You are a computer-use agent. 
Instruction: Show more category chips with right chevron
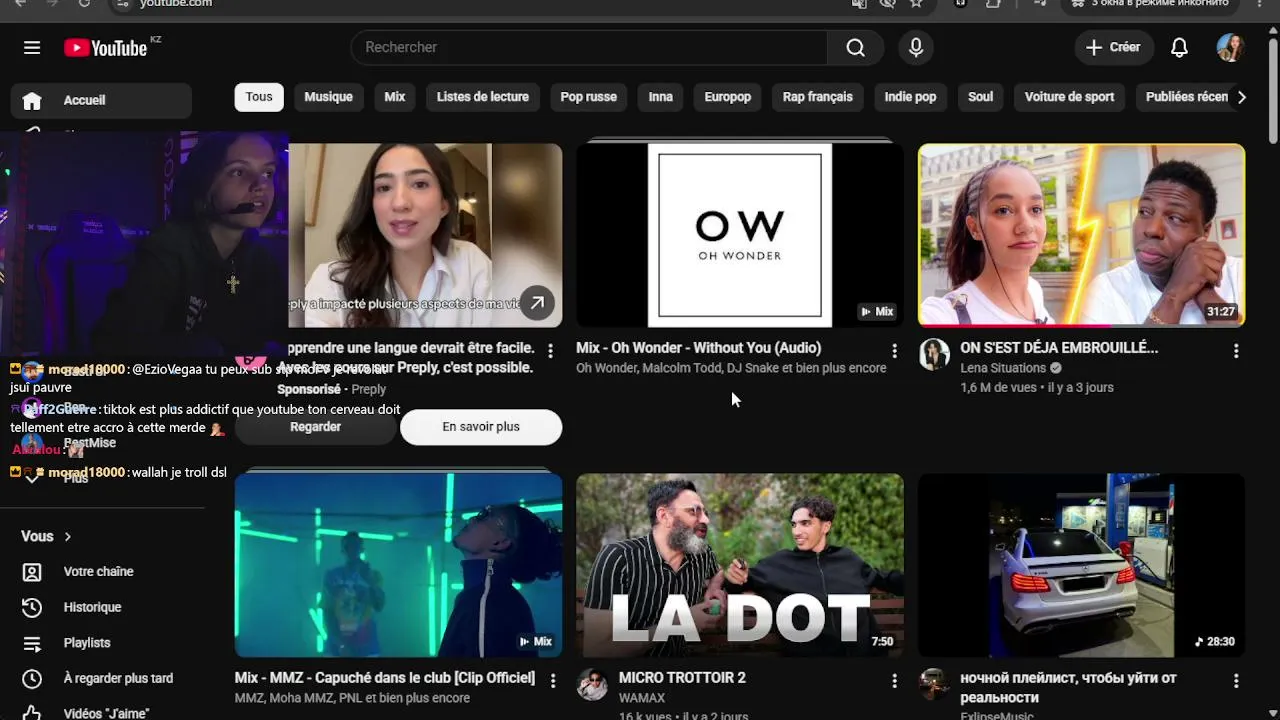tap(1241, 97)
